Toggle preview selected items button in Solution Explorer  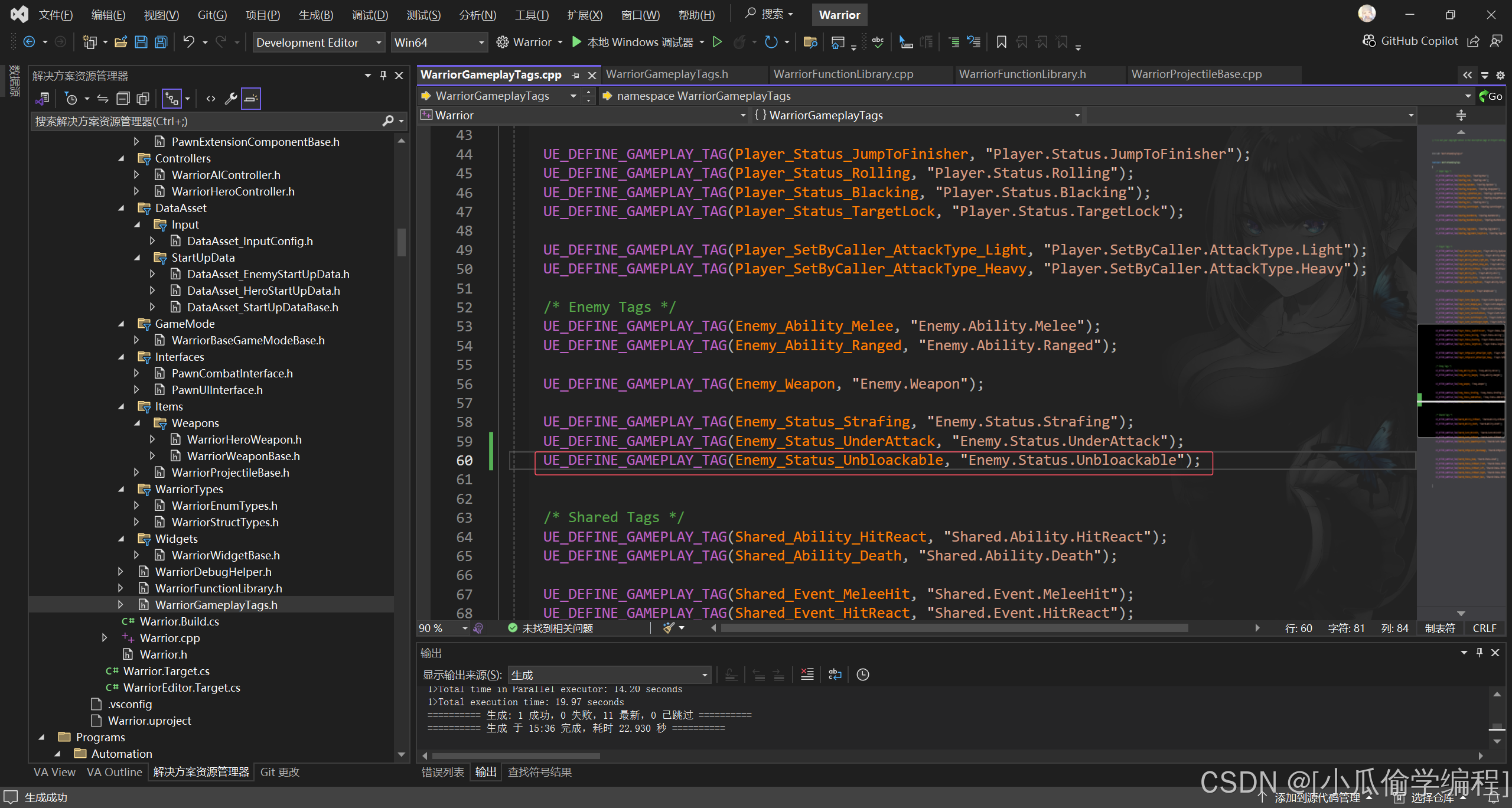pyautogui.click(x=251, y=99)
